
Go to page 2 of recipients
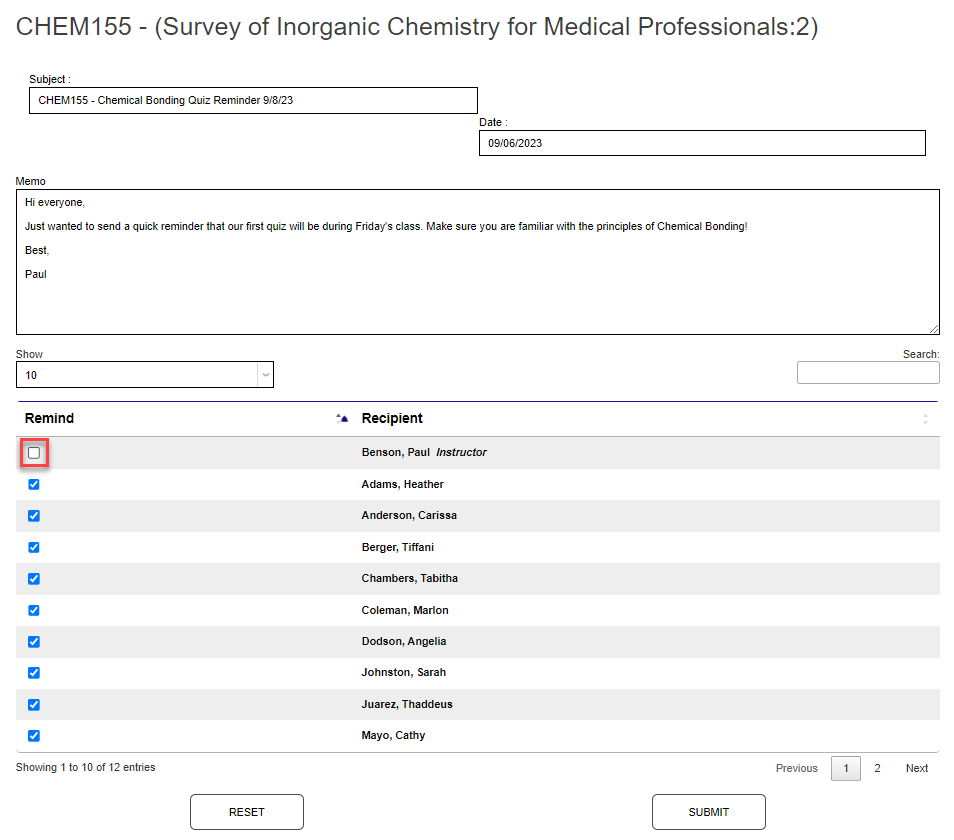tap(877, 768)
